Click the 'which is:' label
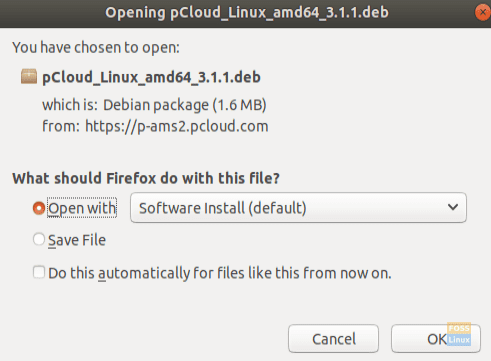The width and height of the screenshot is (491, 361). tap(70, 105)
